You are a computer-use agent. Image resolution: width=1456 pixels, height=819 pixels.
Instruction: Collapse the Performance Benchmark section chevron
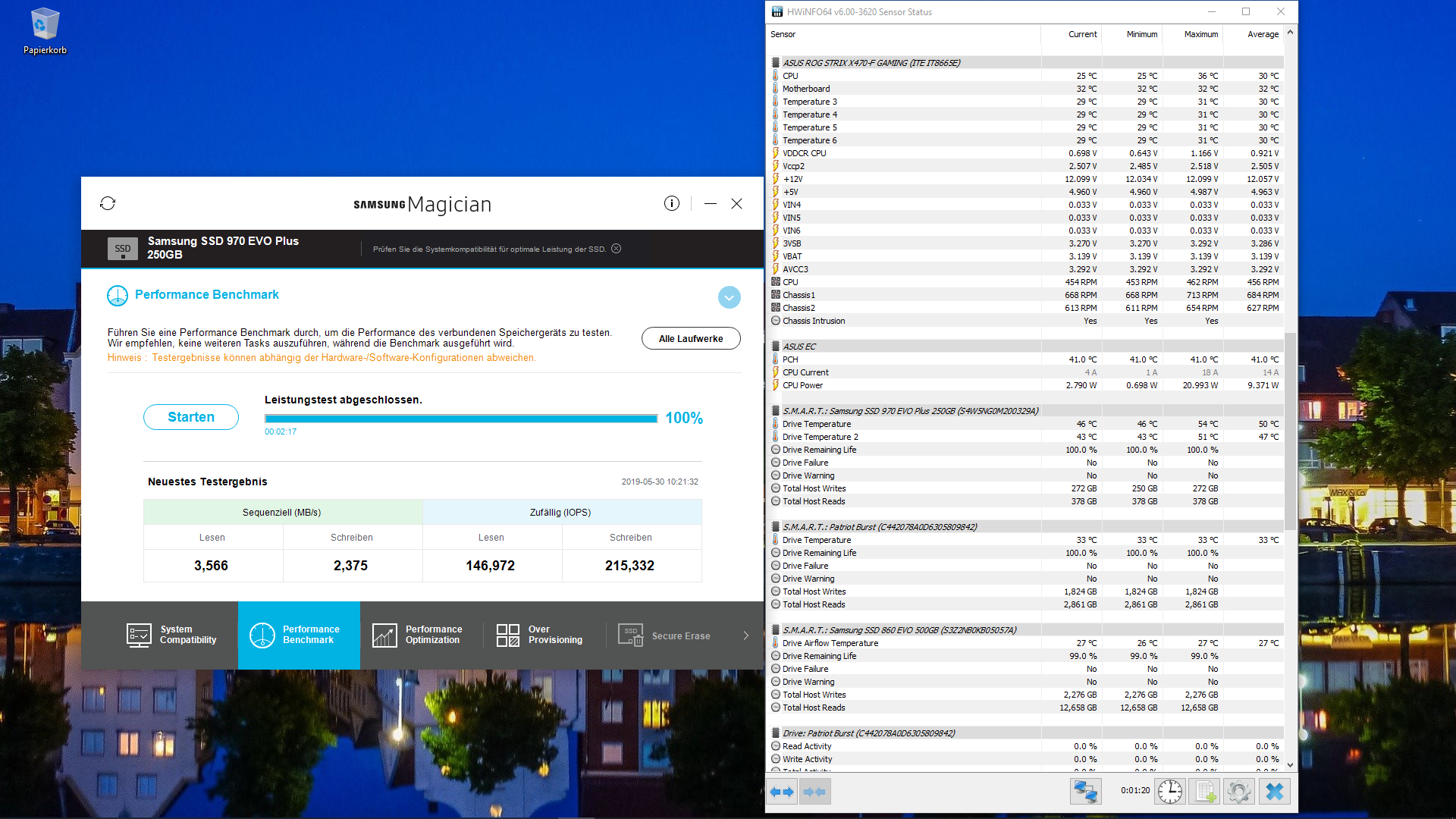click(x=729, y=297)
